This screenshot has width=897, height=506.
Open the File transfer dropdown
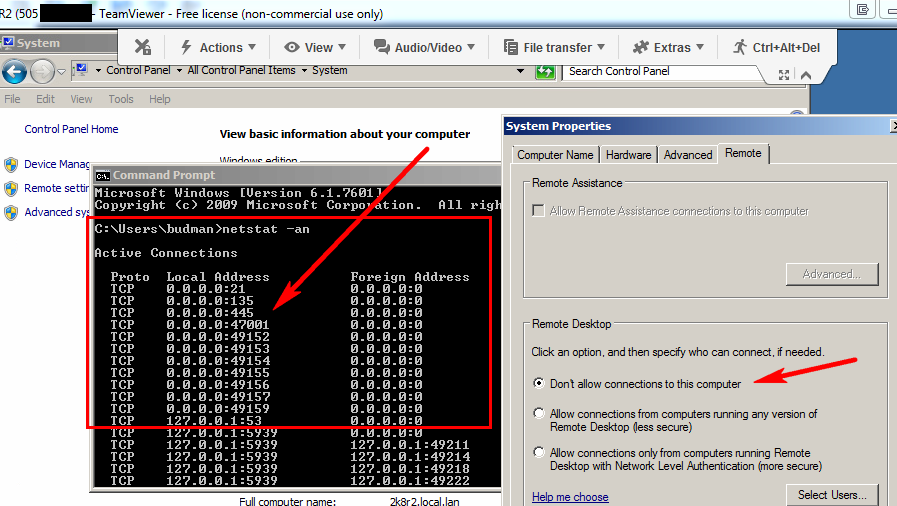click(554, 47)
